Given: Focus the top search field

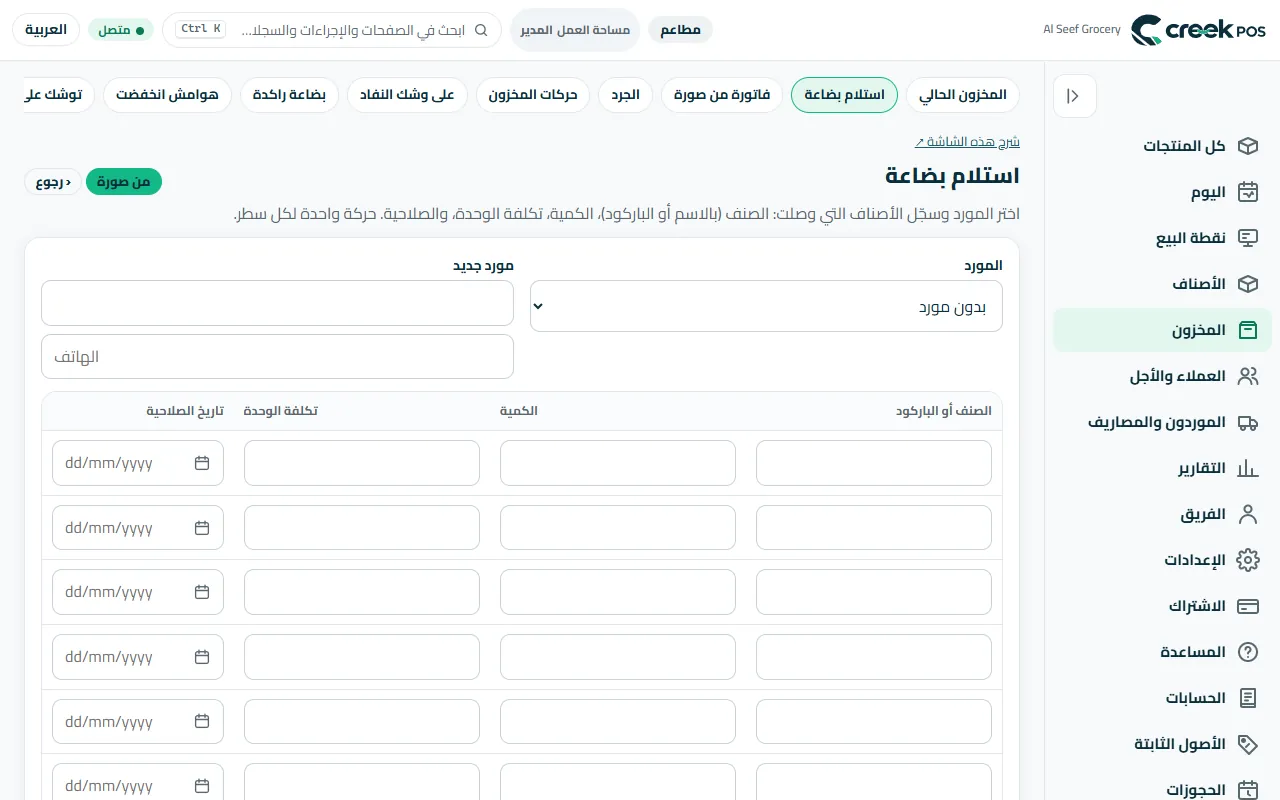Looking at the screenshot, I should coord(332,30).
